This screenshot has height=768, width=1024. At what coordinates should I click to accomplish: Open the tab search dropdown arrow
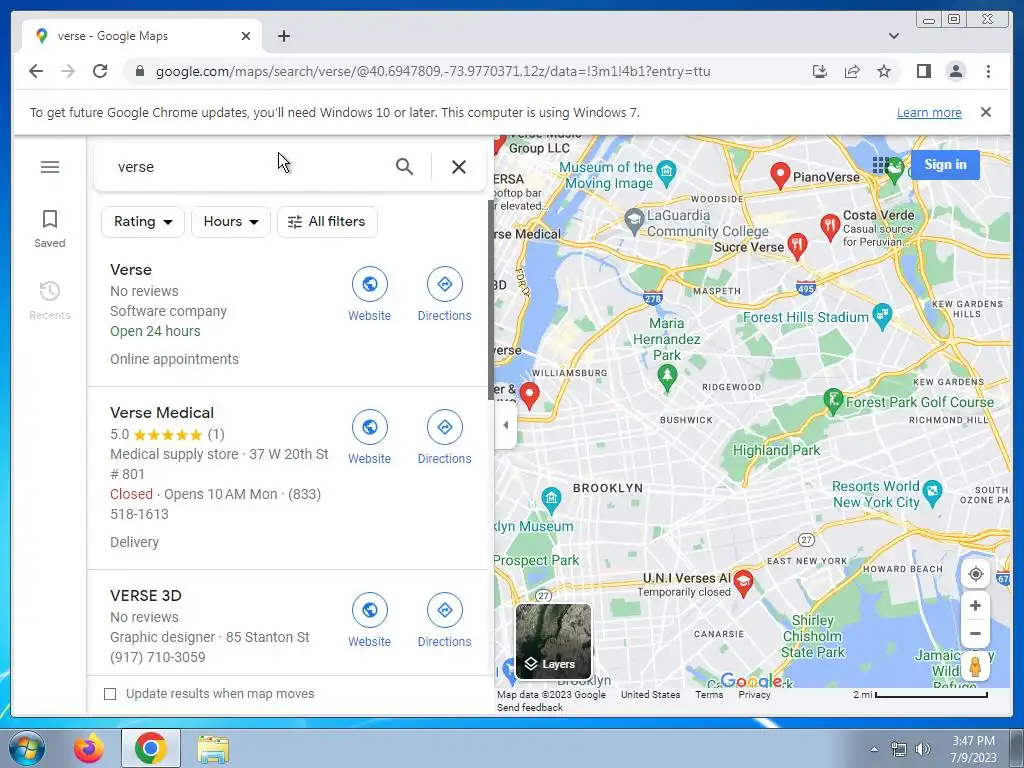[893, 36]
